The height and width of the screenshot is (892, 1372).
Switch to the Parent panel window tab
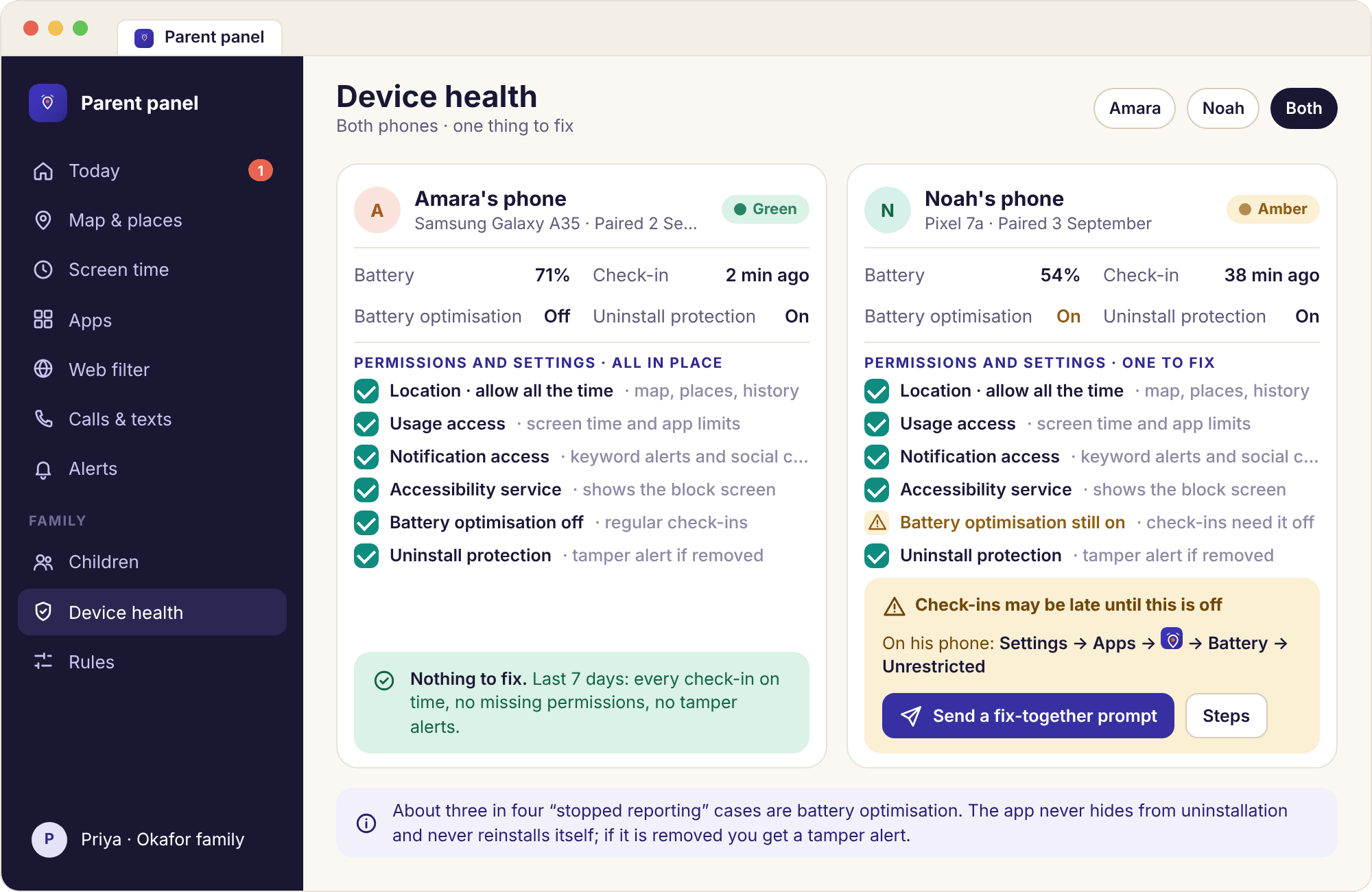click(200, 37)
